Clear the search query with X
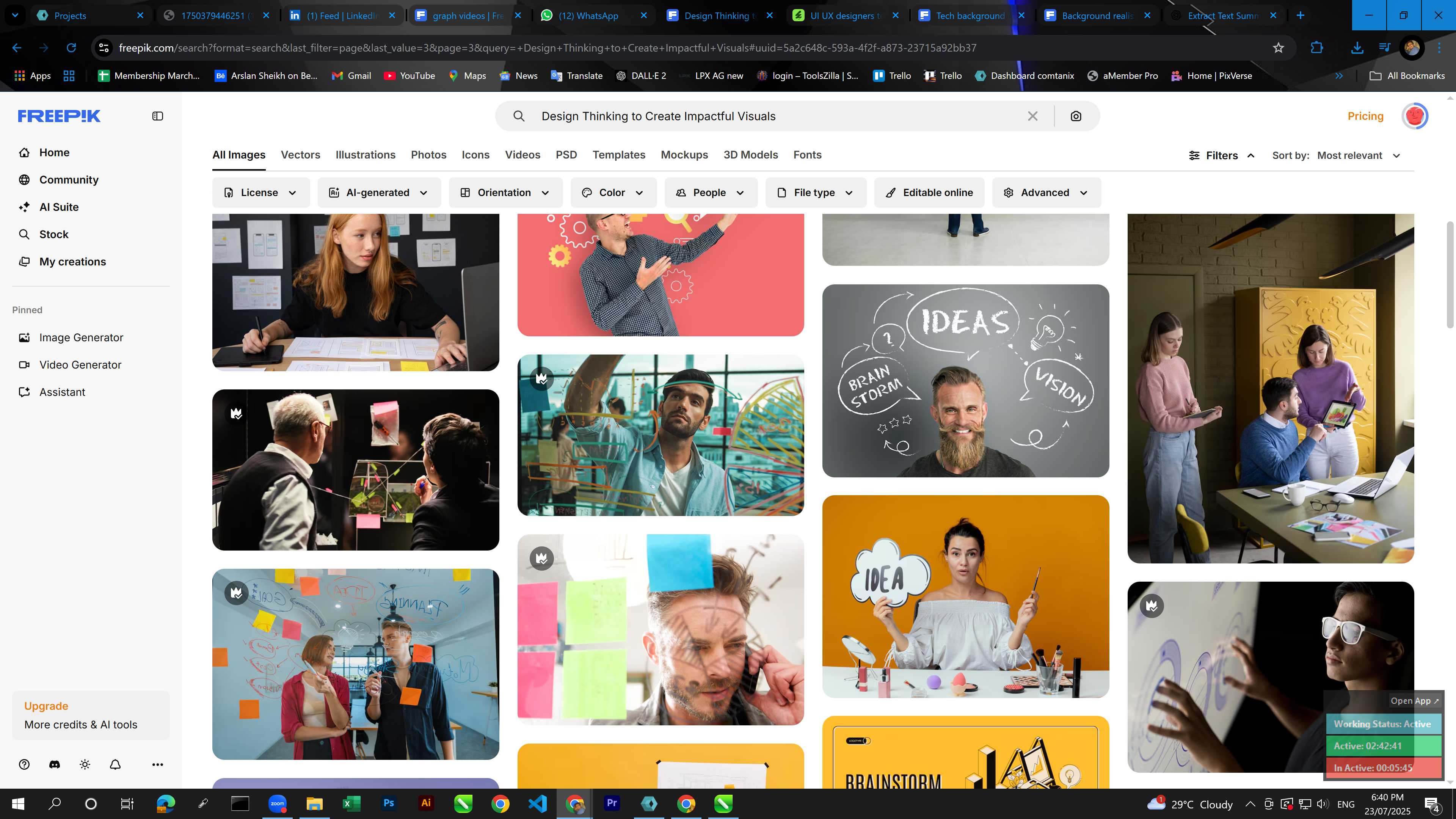The width and height of the screenshot is (1456, 819). (x=1032, y=116)
